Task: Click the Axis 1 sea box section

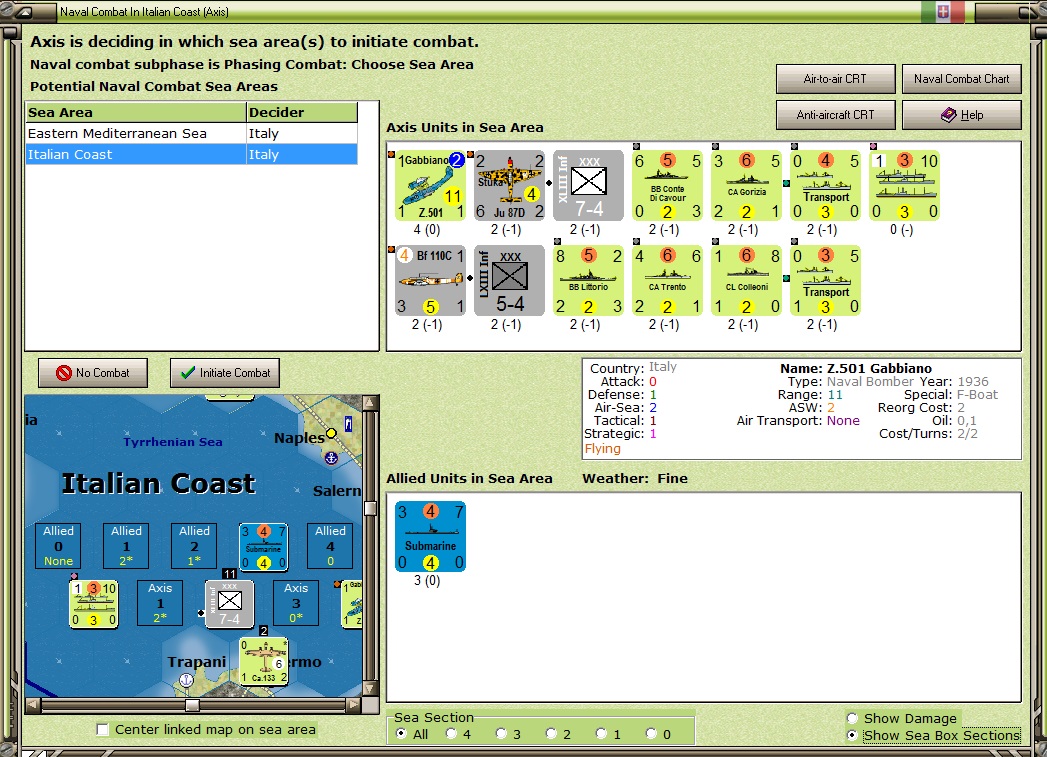Action: [x=160, y=603]
